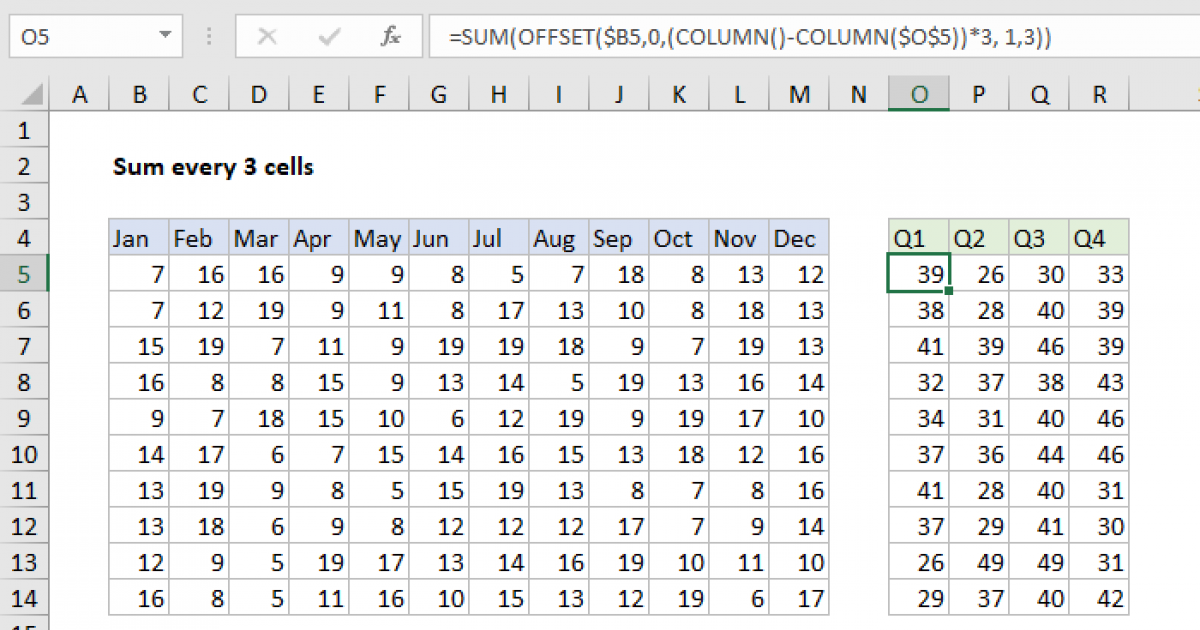Image resolution: width=1200 pixels, height=630 pixels.
Task: Click the 'Sum every 3 cells' title cell
Action: (x=213, y=167)
